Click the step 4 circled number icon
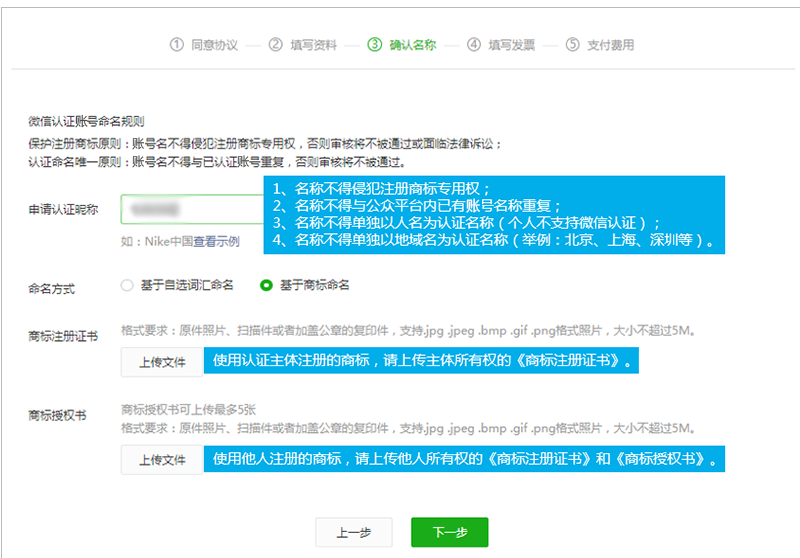The height and width of the screenshot is (558, 800). click(473, 45)
